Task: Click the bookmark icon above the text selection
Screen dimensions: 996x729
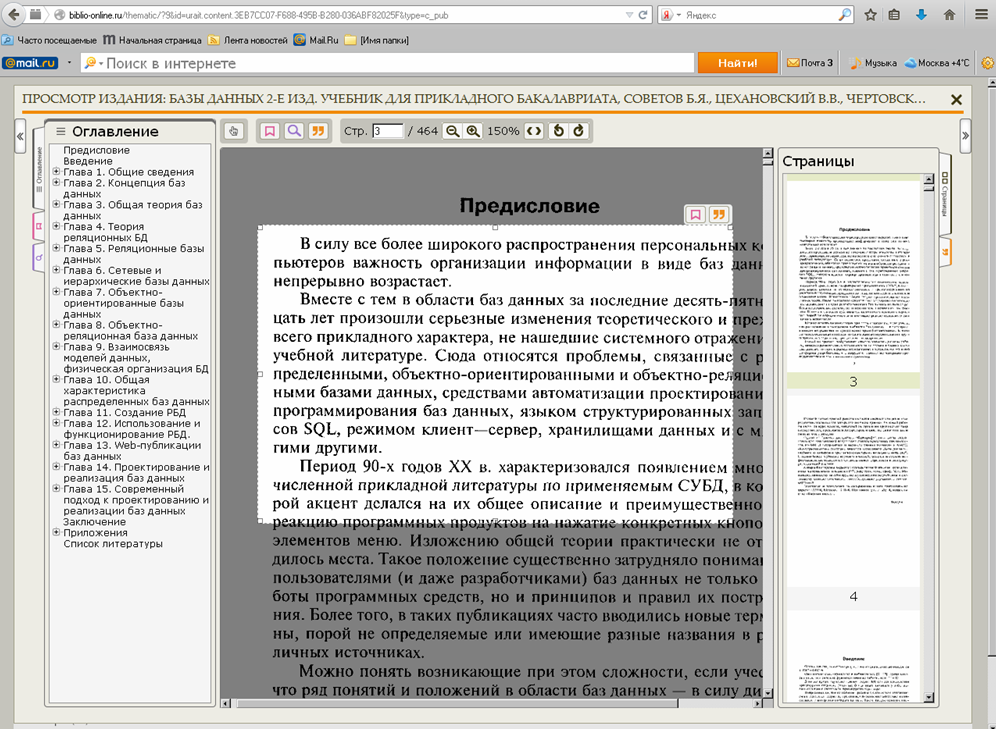Action: pos(696,215)
